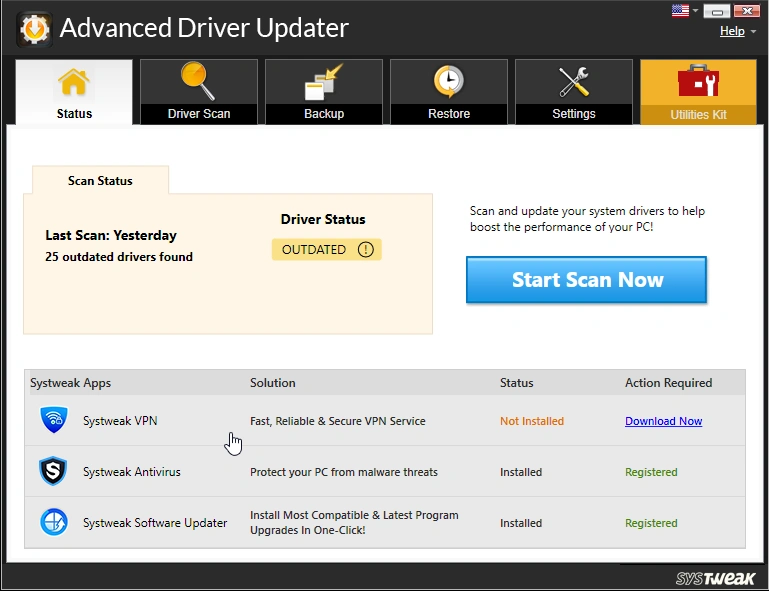This screenshot has height=591, width=769.
Task: Click the Systweak VPN shield icon
Action: pyautogui.click(x=53, y=420)
